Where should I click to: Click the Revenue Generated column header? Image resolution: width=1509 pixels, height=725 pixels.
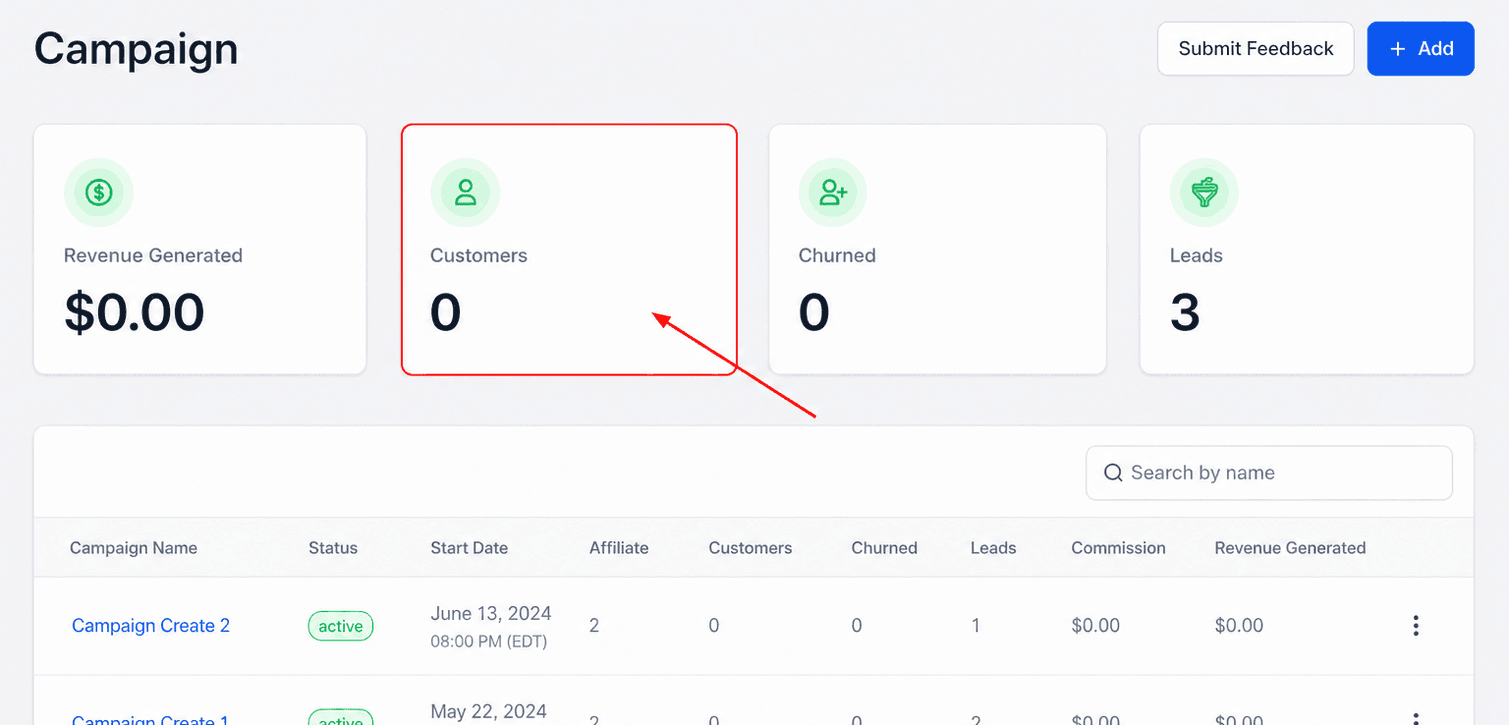click(x=1290, y=548)
